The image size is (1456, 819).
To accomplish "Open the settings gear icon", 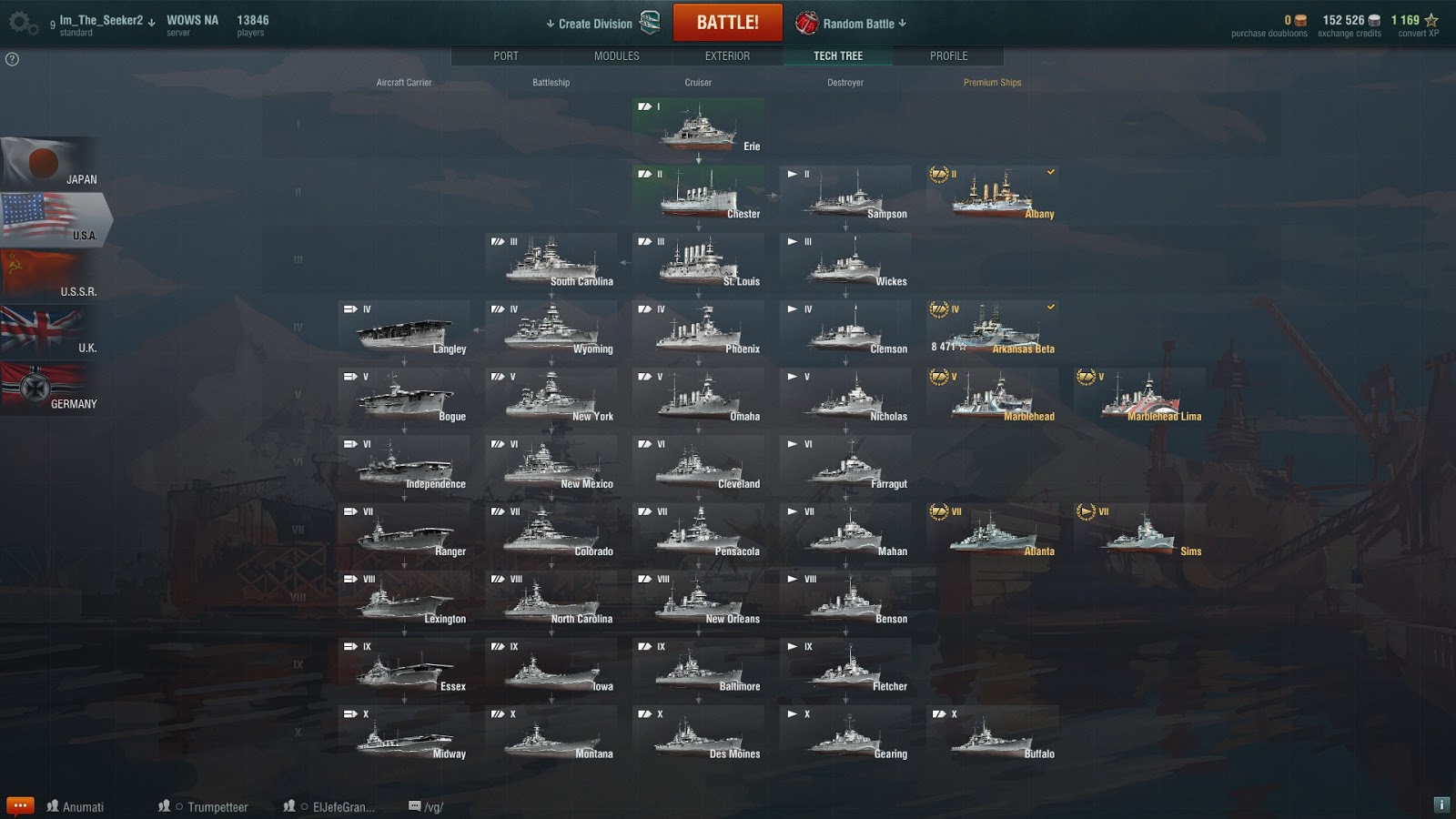I will coord(23,24).
